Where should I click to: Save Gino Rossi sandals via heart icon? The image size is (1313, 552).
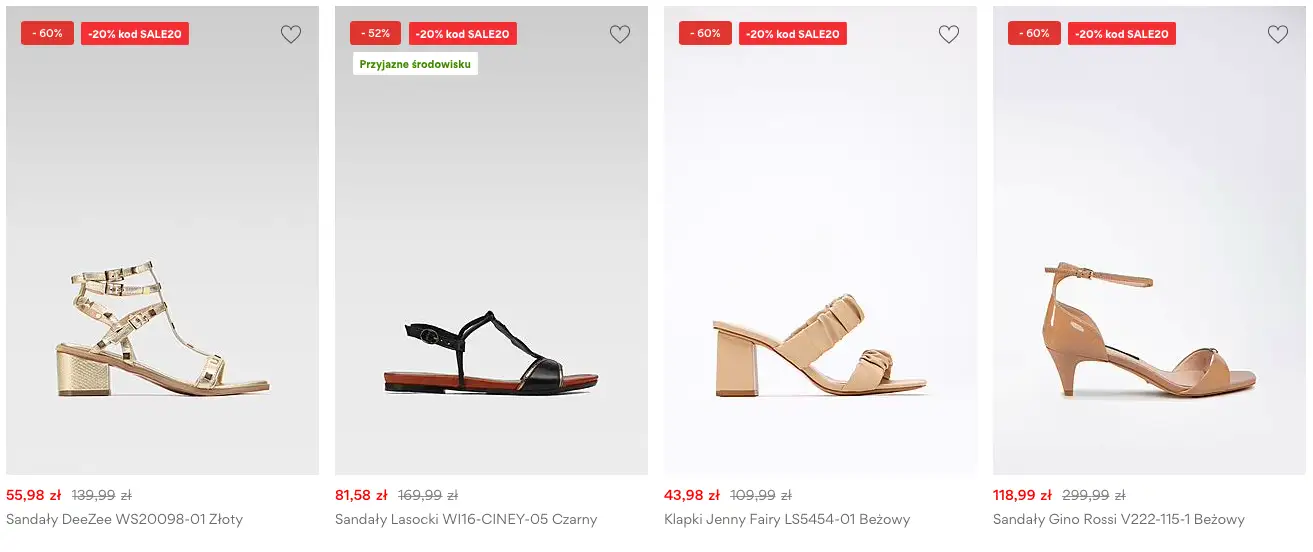1278,35
